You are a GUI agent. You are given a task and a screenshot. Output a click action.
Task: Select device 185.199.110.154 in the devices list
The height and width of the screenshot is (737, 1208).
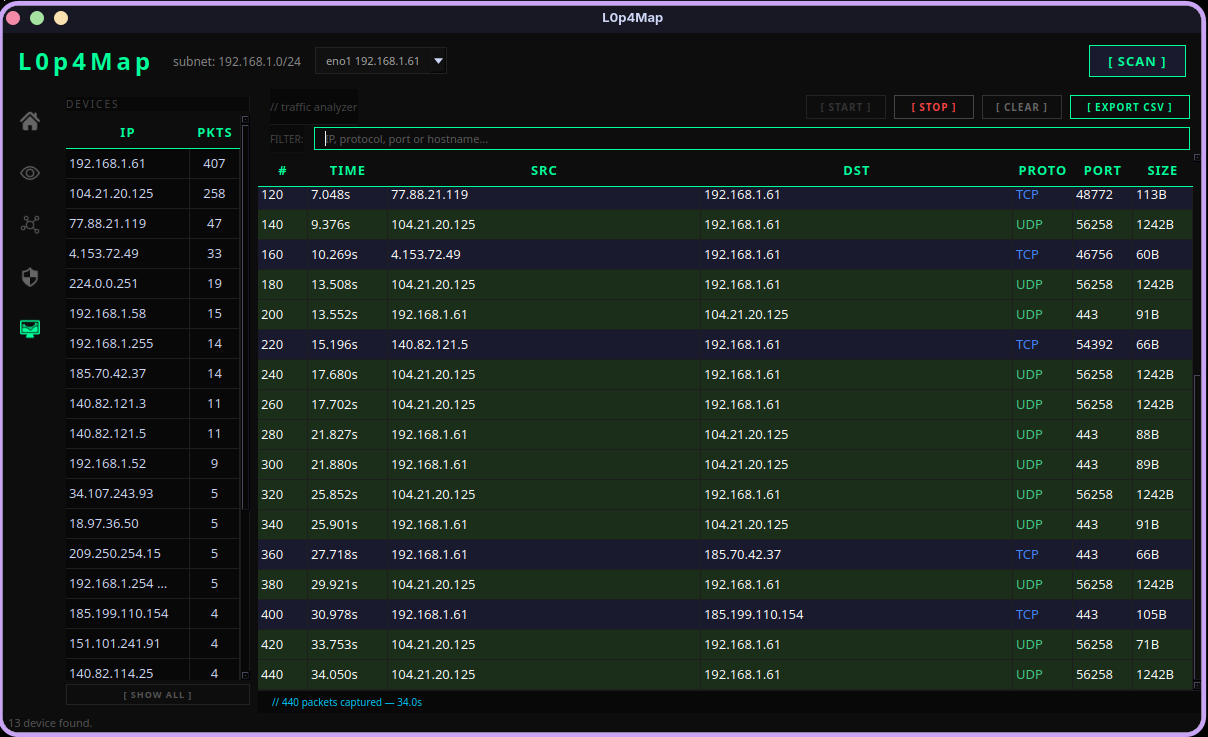coord(153,613)
